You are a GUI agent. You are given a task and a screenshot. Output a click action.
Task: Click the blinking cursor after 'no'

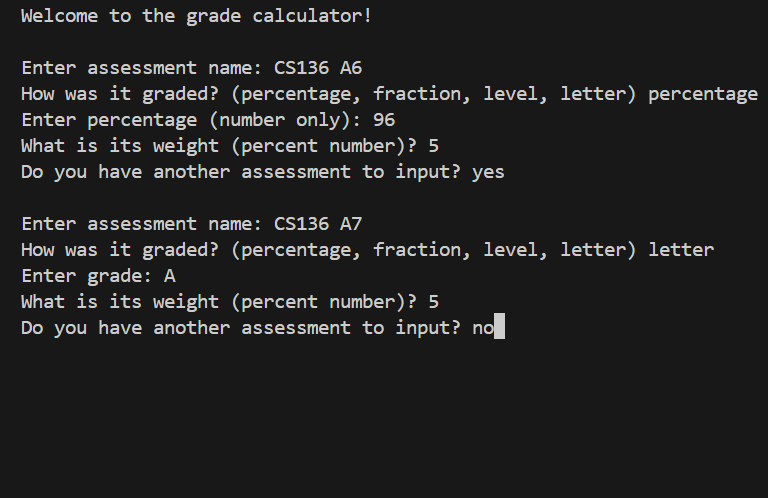[499, 326]
